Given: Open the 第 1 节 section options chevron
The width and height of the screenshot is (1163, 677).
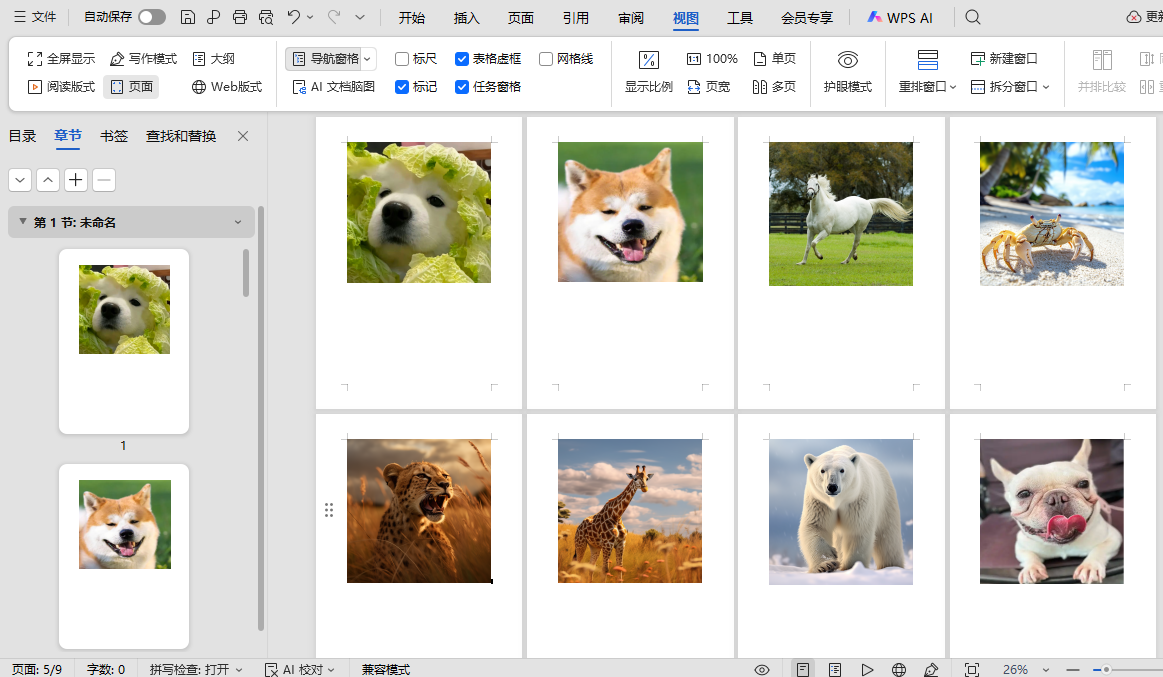Looking at the screenshot, I should 238,222.
